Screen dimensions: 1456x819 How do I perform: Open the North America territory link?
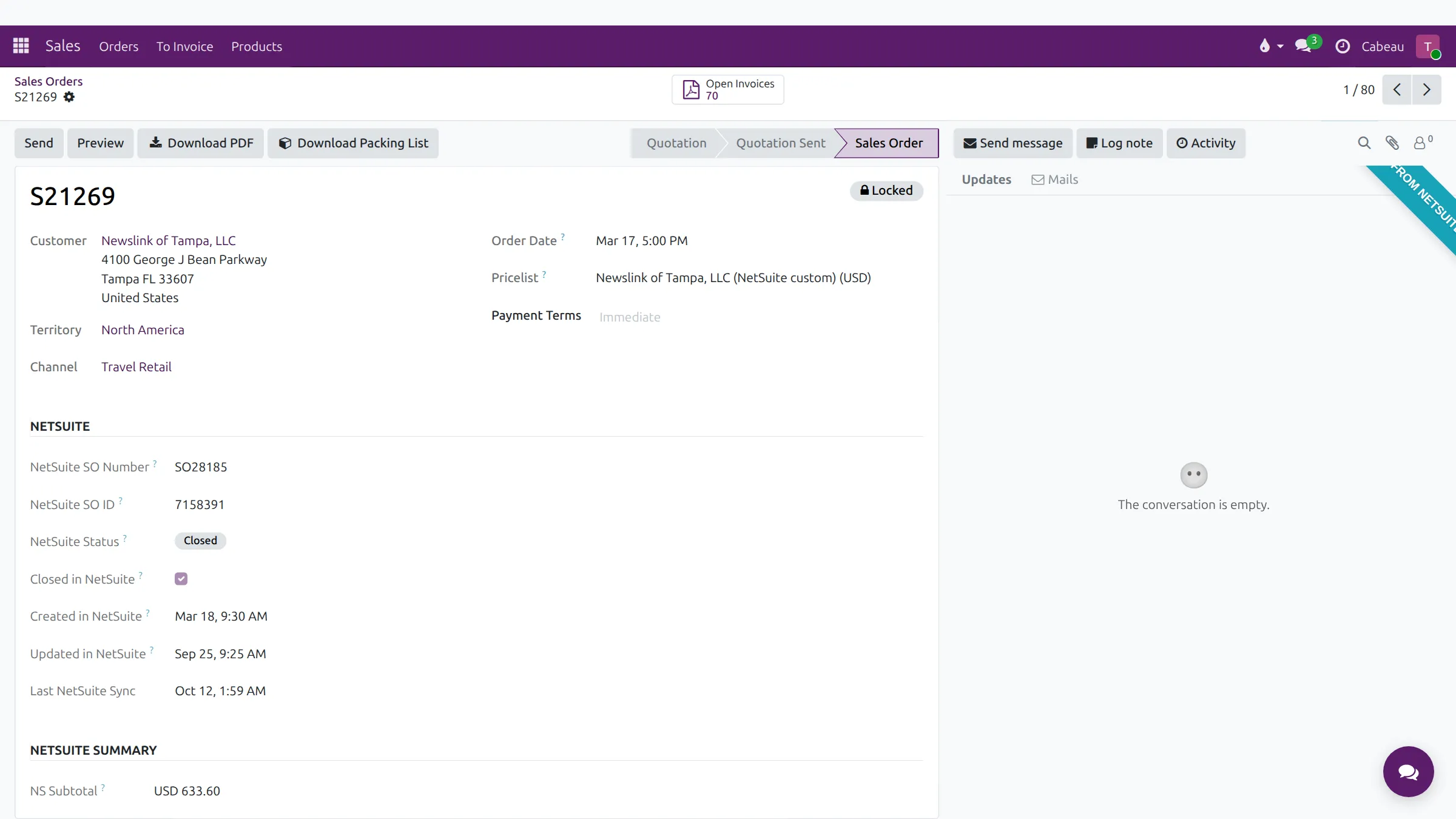143,330
